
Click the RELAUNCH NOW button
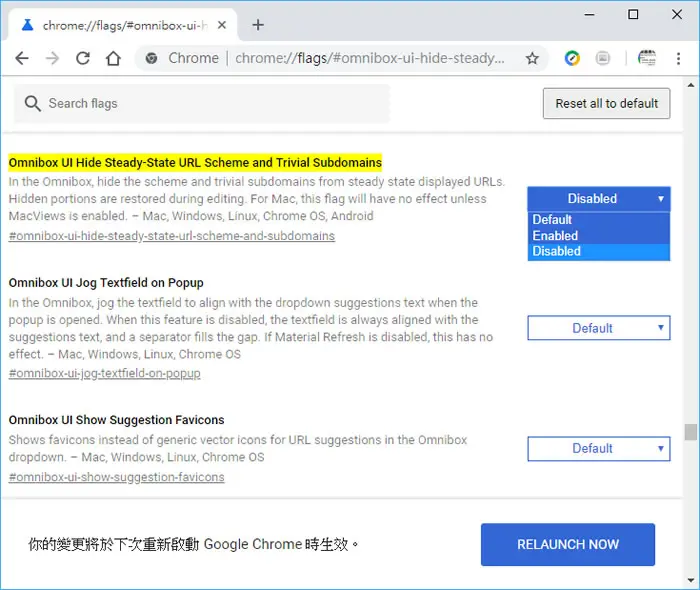(x=568, y=544)
